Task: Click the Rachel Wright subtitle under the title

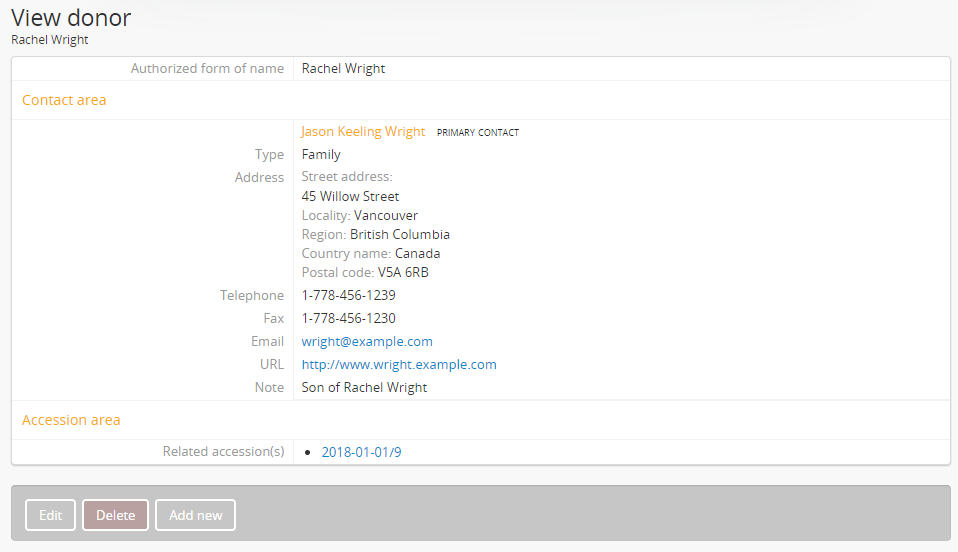Action: point(50,40)
